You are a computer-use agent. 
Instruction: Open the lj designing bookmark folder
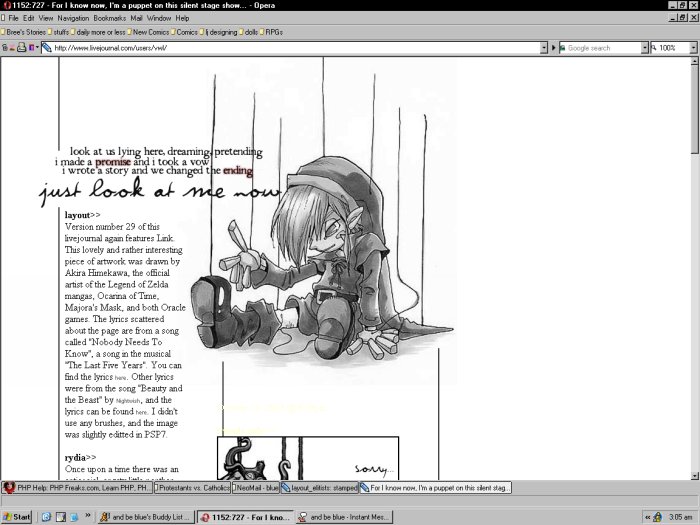[218, 32]
